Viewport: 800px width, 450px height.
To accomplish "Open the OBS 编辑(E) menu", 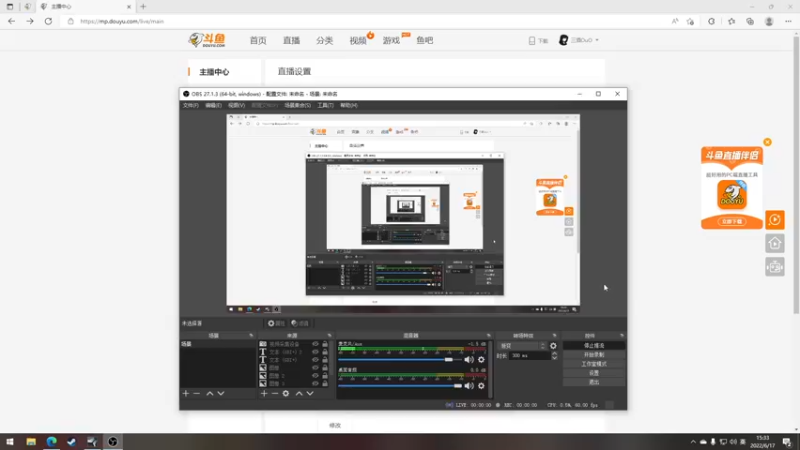I will pyautogui.click(x=213, y=105).
